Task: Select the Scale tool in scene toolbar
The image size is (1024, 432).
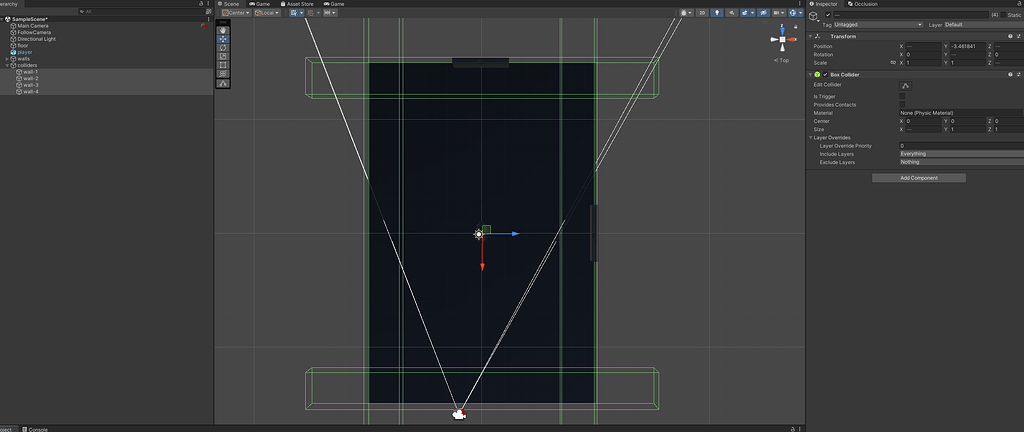Action: click(x=224, y=57)
